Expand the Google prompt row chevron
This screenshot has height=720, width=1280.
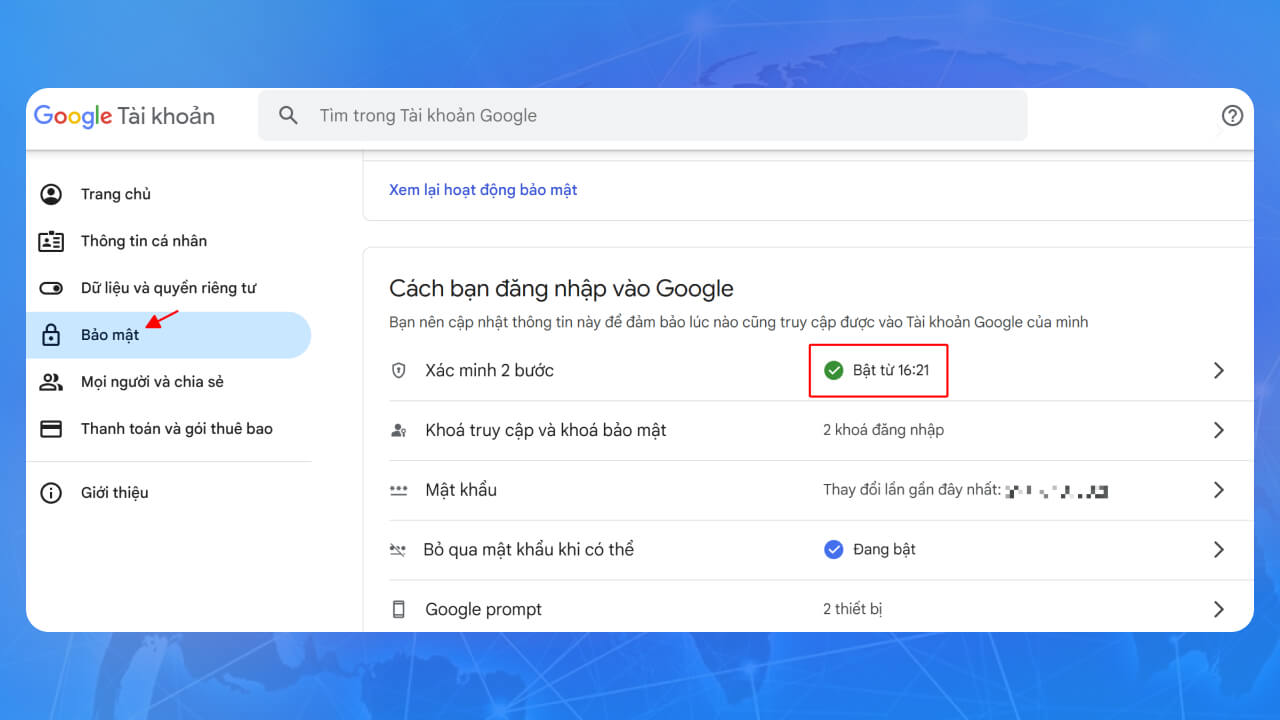tap(1218, 609)
